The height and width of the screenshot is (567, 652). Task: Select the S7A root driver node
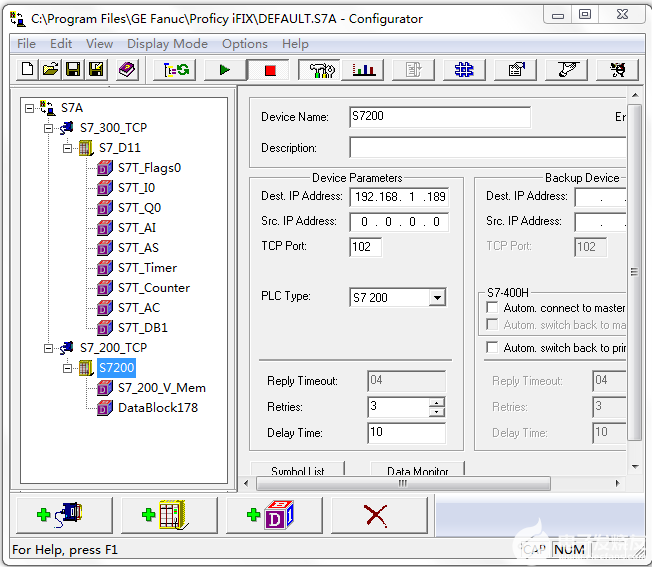click(x=72, y=108)
